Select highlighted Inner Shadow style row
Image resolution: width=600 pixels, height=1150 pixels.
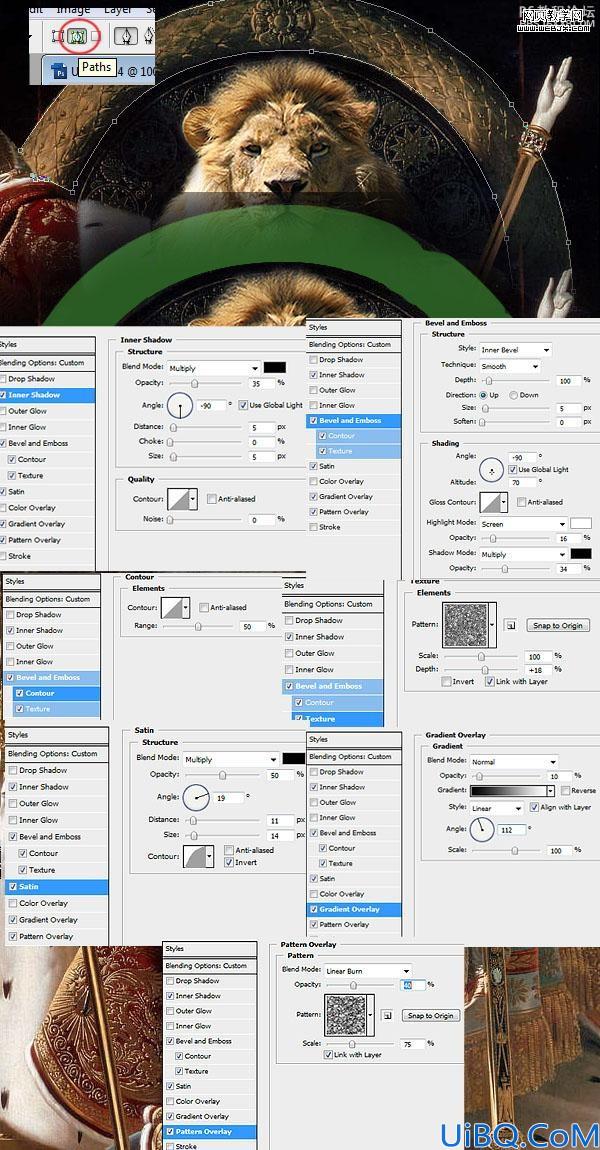[47, 395]
